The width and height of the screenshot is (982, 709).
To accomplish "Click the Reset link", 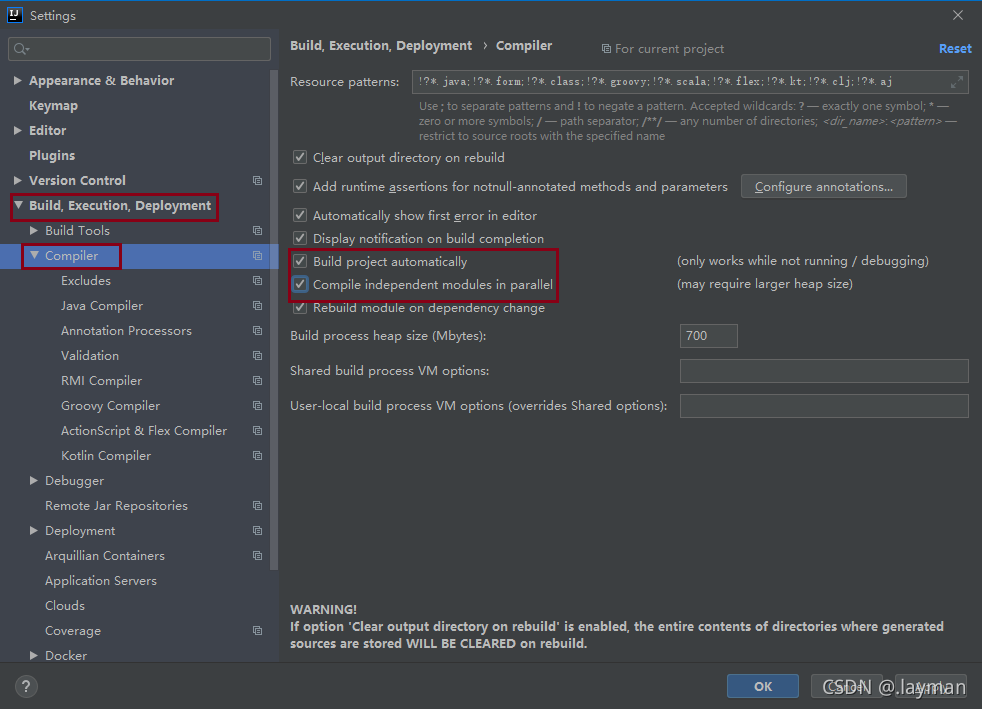I will 955,49.
